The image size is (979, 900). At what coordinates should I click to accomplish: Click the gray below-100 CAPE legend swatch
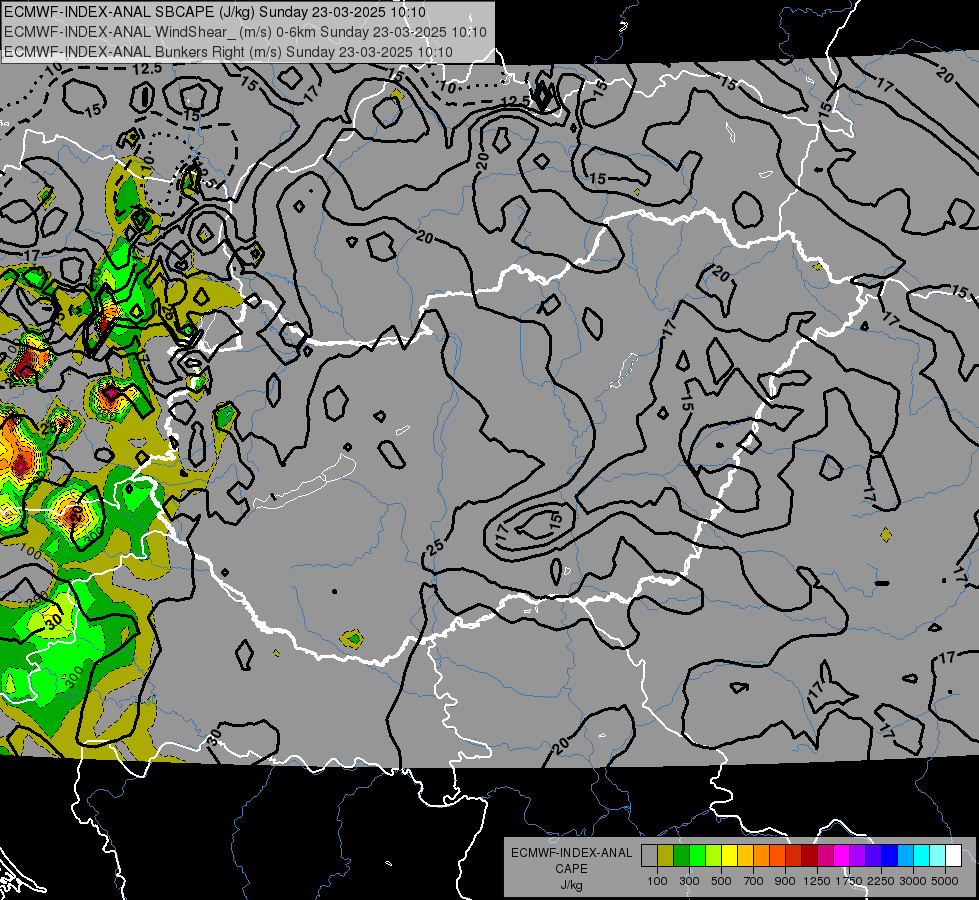649,856
